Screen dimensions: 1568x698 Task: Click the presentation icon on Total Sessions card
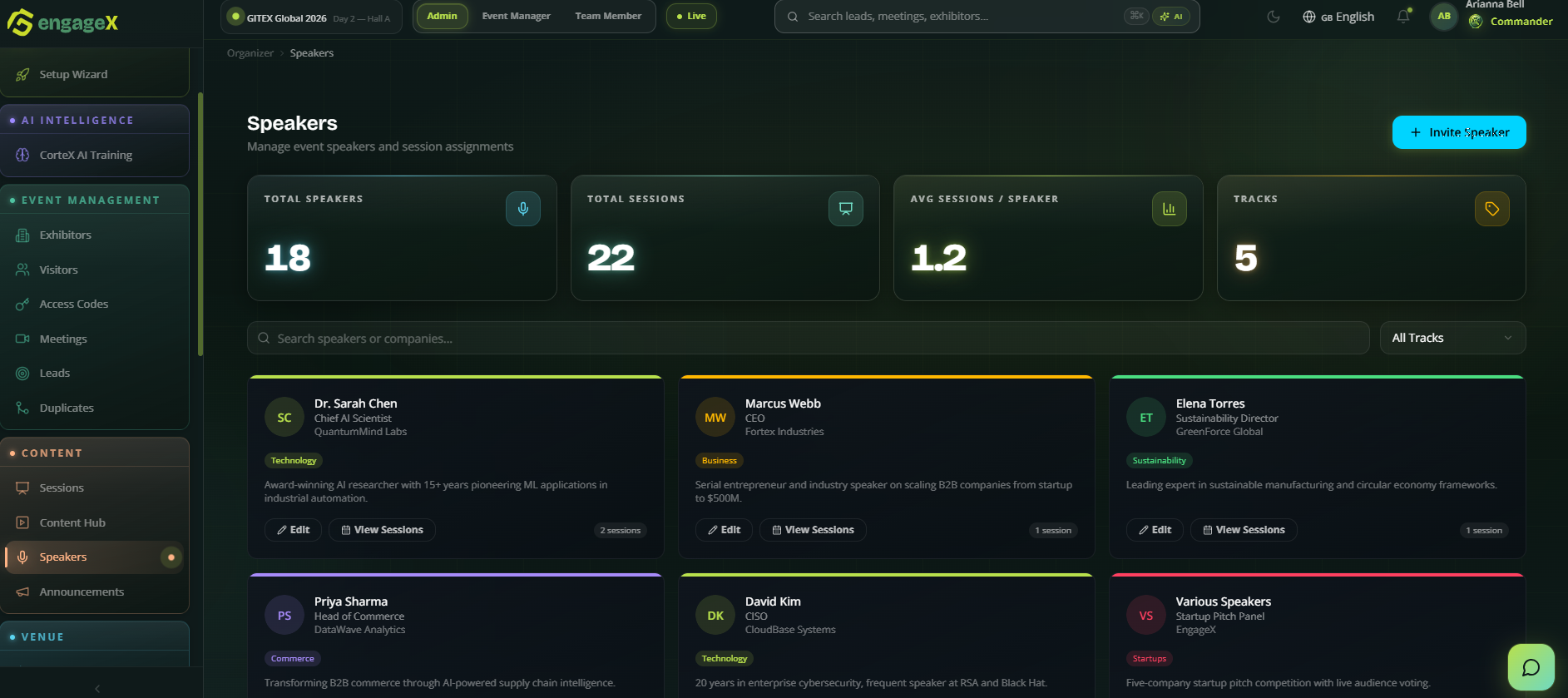tap(846, 209)
